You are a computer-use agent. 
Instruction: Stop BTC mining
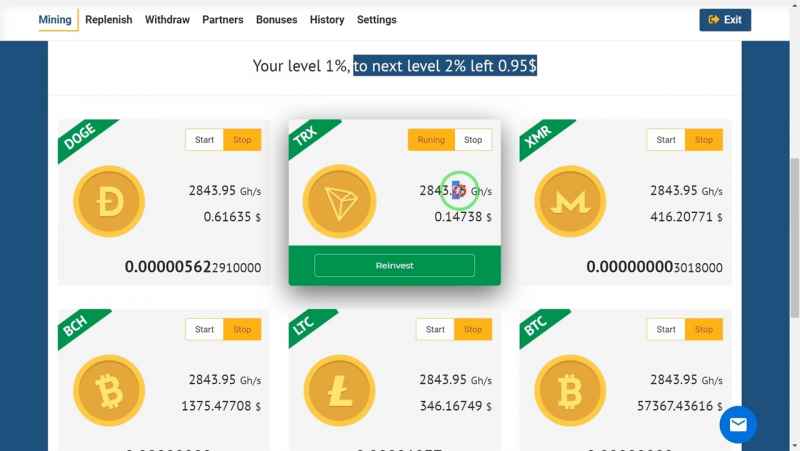(x=704, y=330)
